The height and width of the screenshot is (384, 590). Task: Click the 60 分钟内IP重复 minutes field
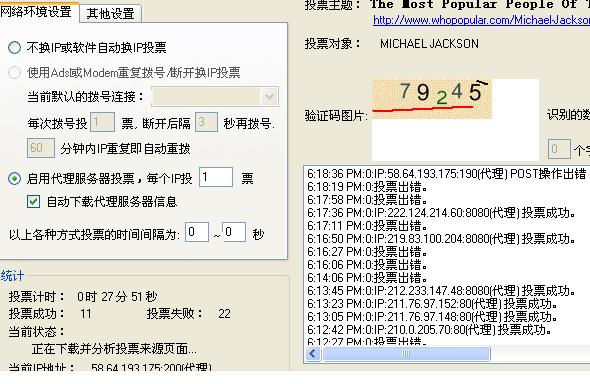41,148
